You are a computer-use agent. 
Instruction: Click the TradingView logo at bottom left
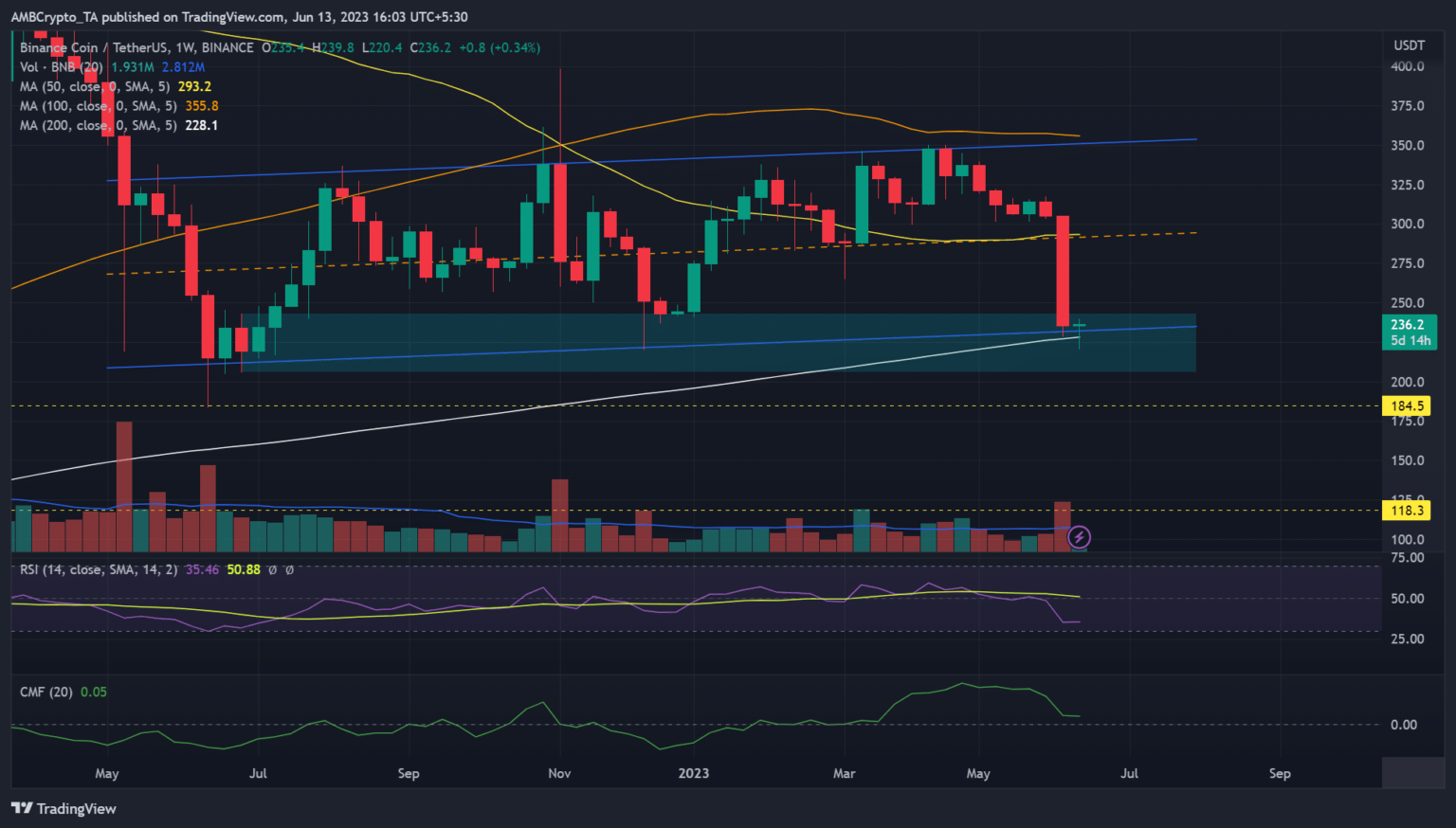(64, 808)
